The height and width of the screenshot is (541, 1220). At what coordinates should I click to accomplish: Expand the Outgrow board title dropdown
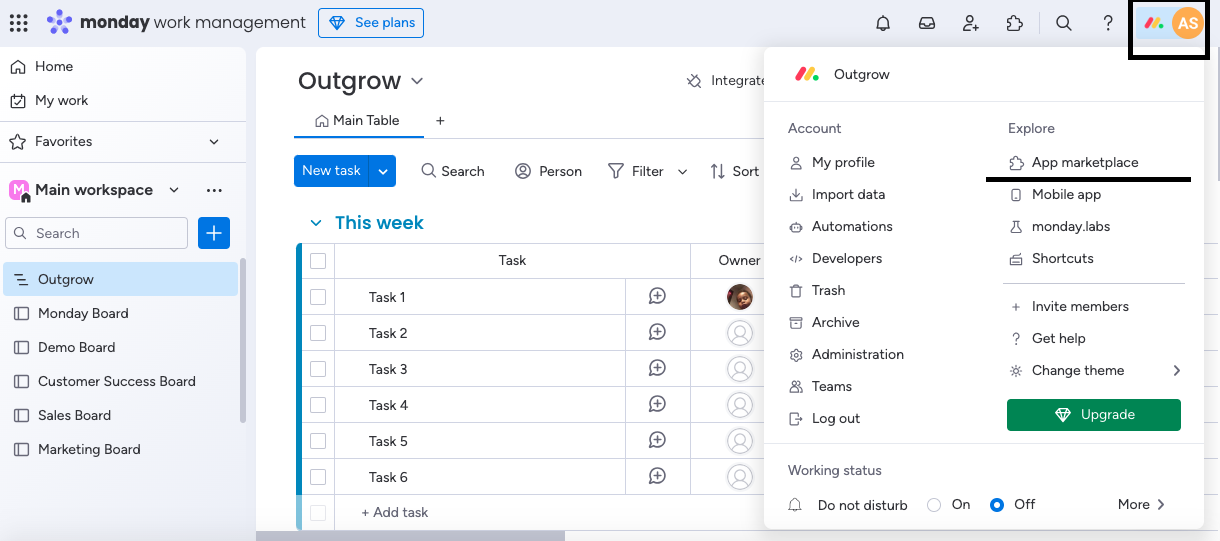(417, 81)
